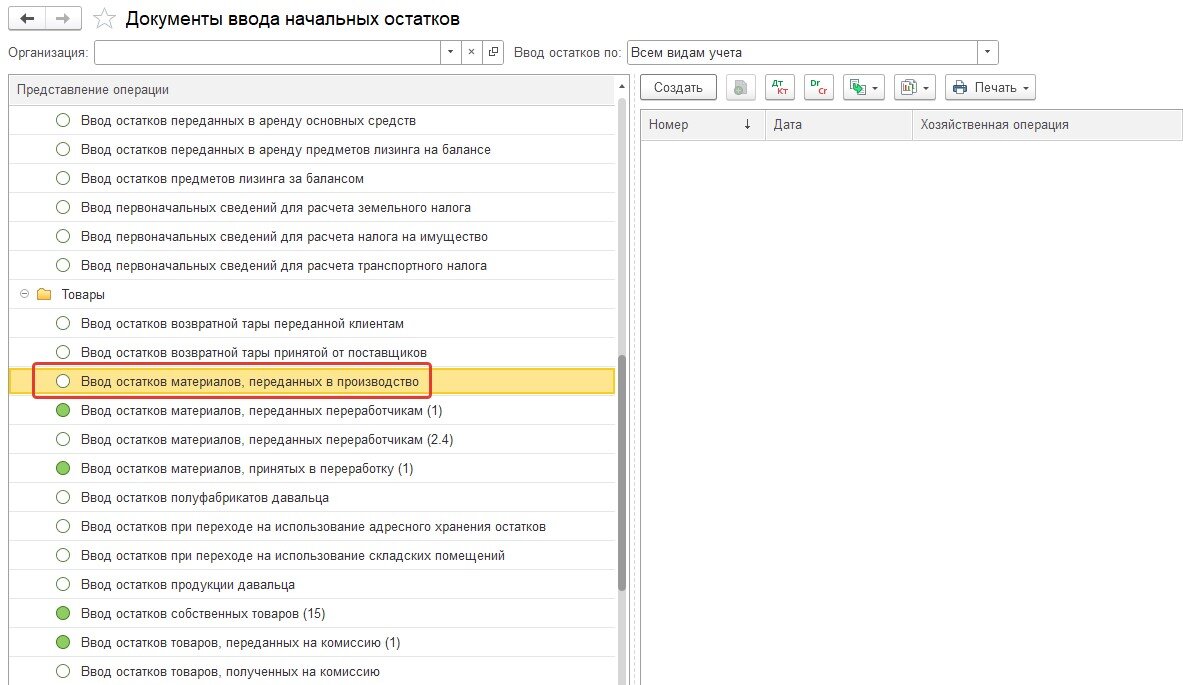Select товаров, полученных на комиссию row
The width and height of the screenshot is (1183, 685).
[312, 671]
